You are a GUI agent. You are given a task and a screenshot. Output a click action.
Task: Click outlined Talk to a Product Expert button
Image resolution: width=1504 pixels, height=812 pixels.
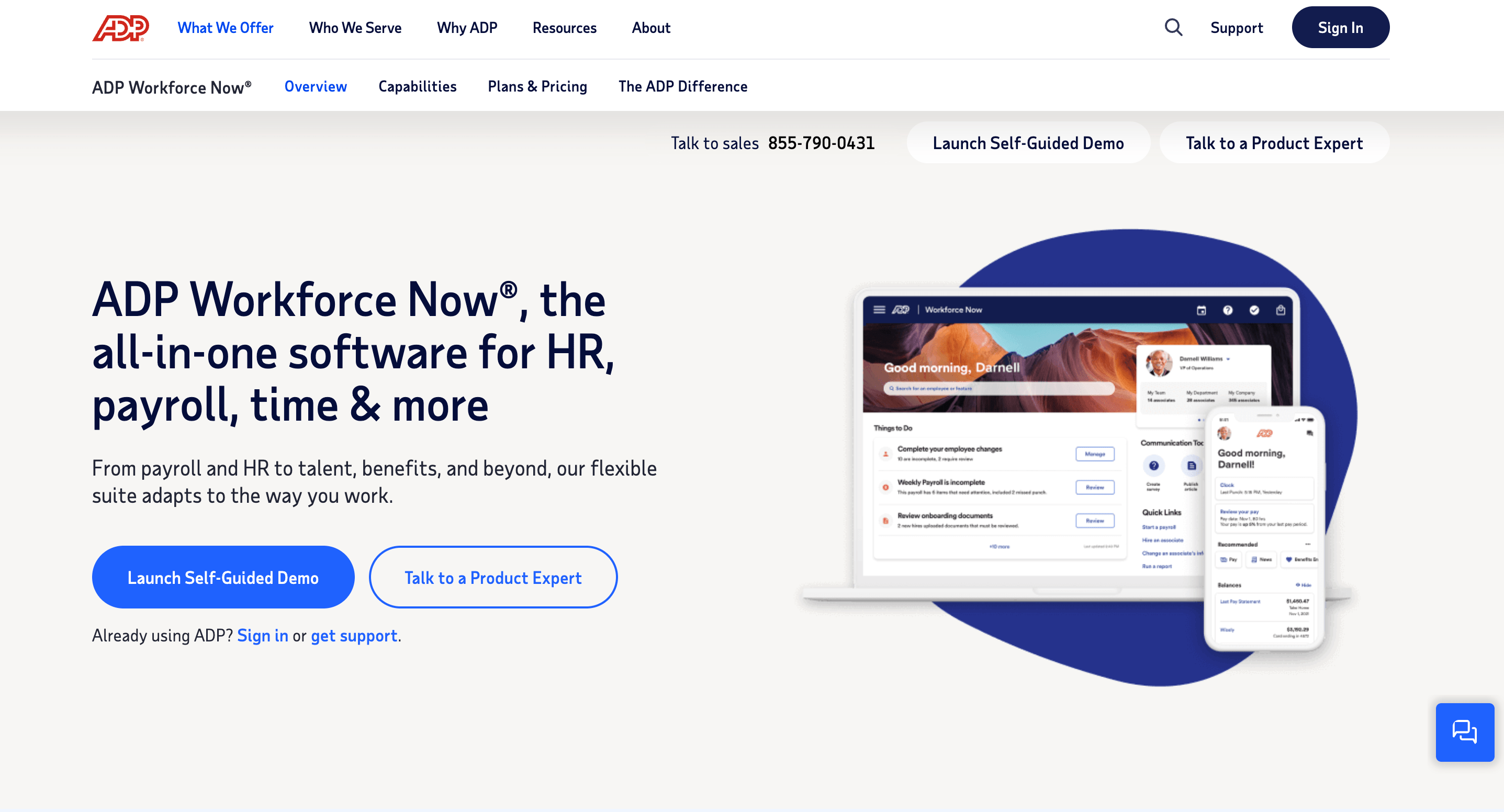[493, 577]
